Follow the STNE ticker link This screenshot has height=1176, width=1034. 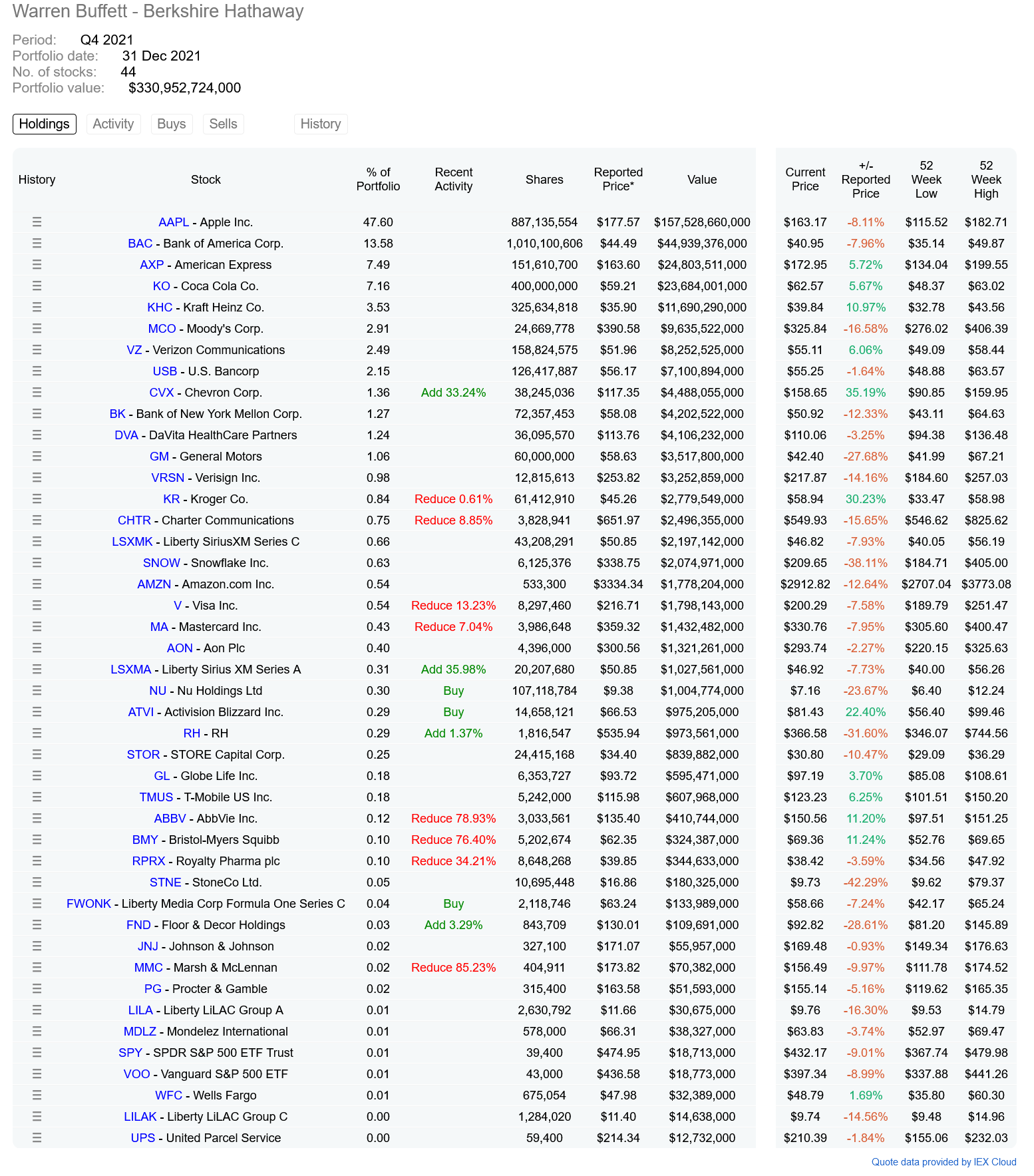(166, 882)
